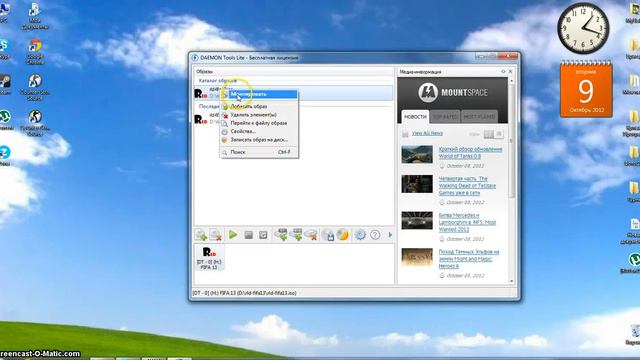Viewport: 640px width, 360px height.
Task: Click the MountSpace logo banner
Action: coord(453,93)
